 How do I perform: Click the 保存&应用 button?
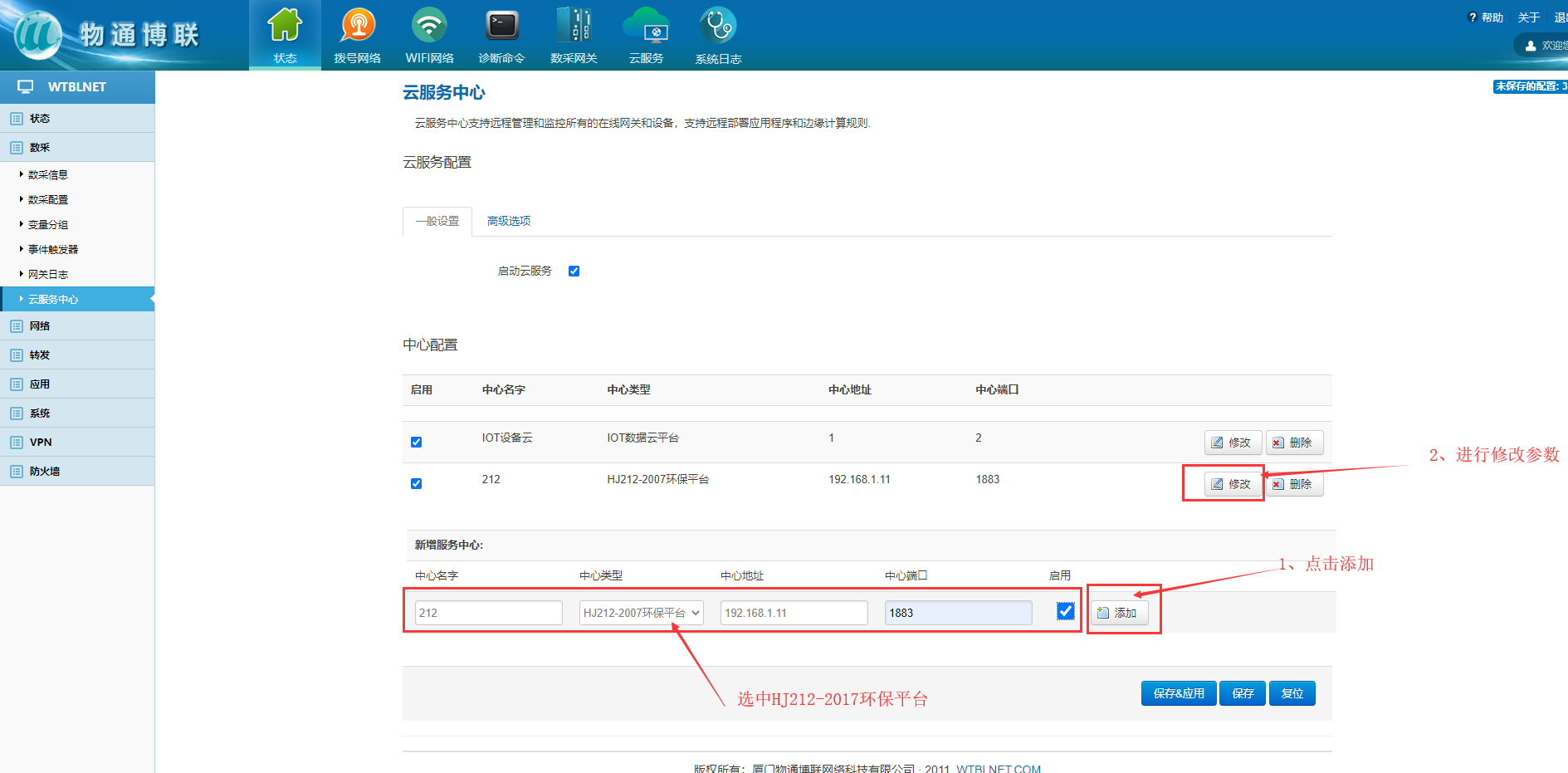[x=1178, y=693]
